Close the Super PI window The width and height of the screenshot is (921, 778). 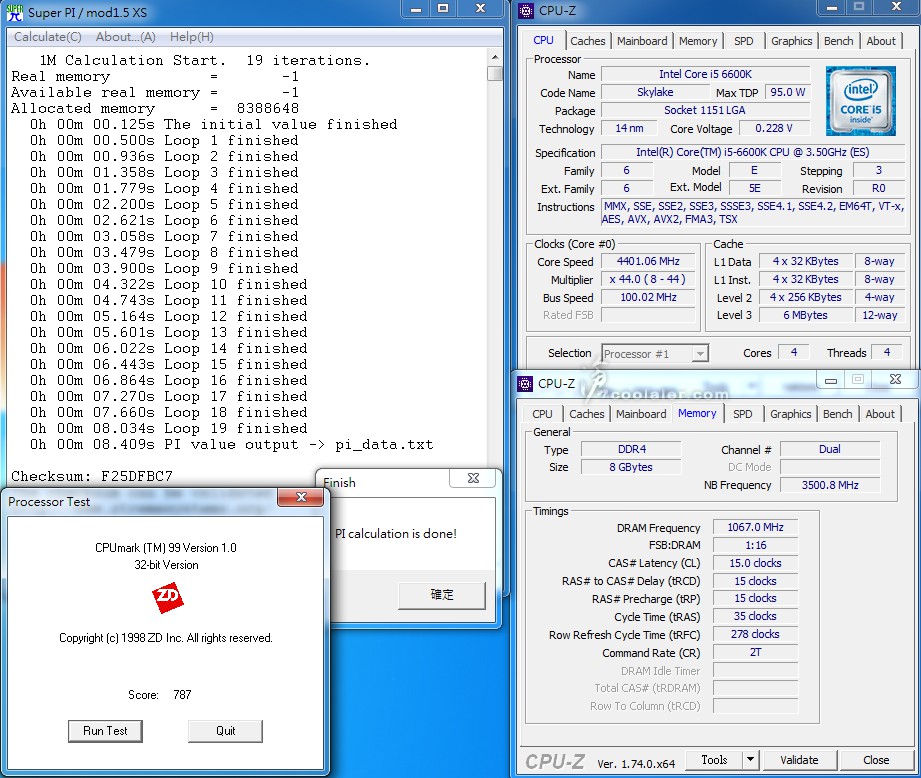[480, 9]
